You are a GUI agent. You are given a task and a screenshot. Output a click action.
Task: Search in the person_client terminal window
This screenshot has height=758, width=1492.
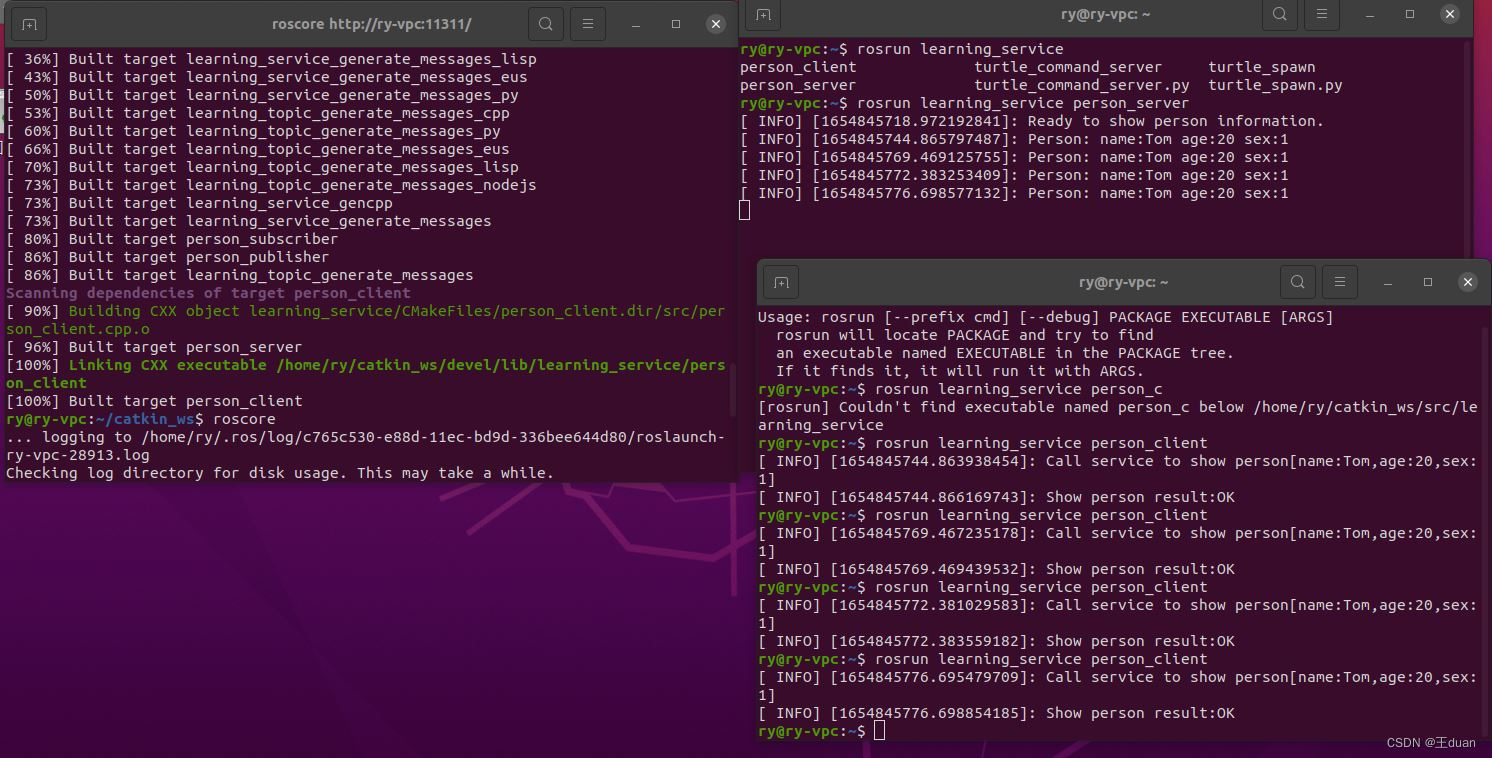point(1297,282)
